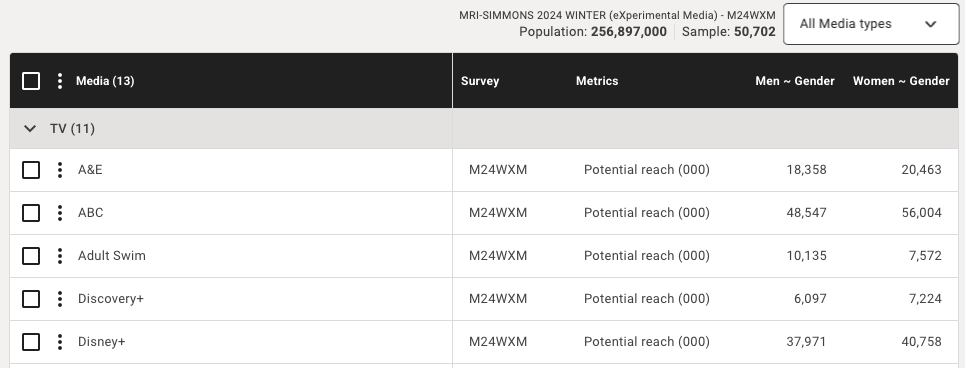965x368 pixels.
Task: Open the All Media types dropdown
Action: pos(871,24)
